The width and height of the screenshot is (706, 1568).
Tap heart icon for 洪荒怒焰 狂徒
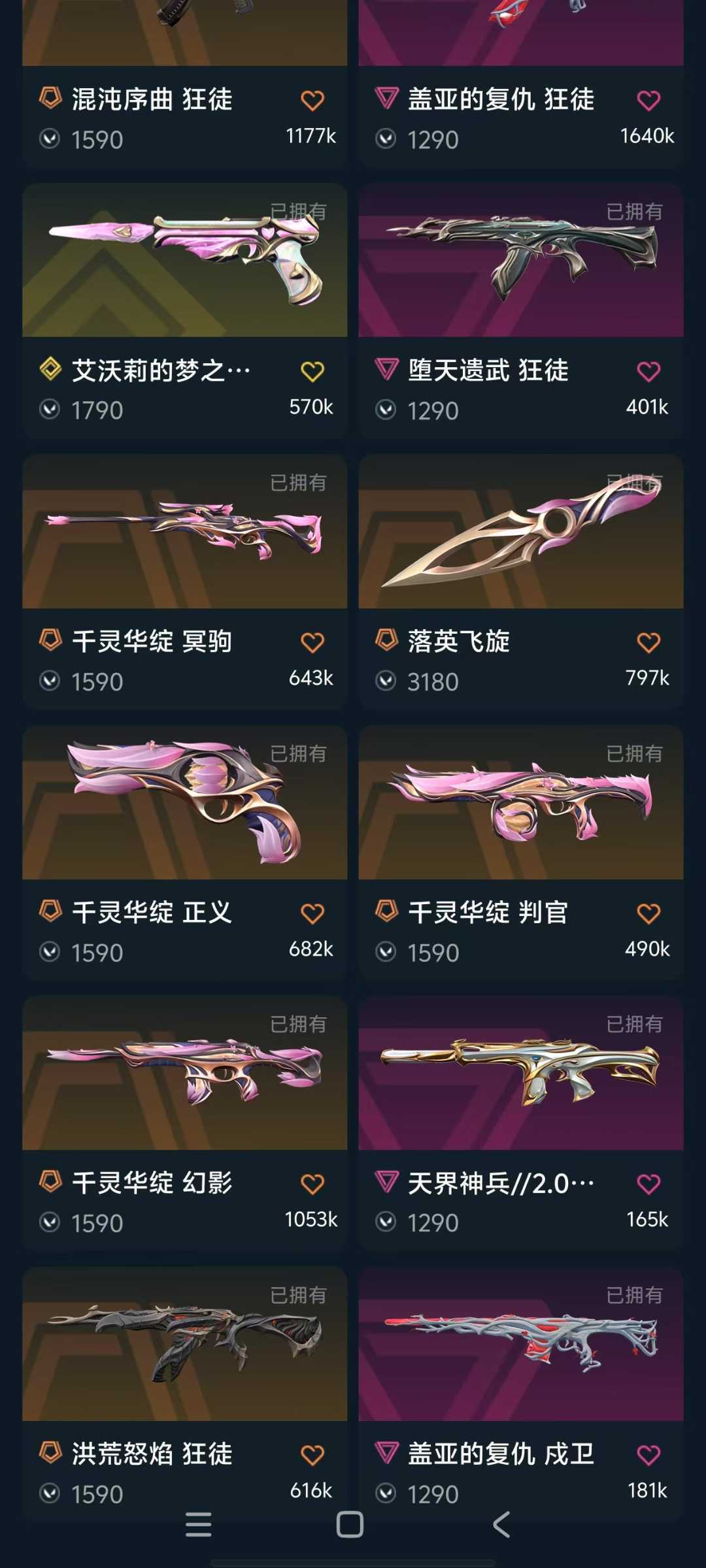pos(312,1455)
